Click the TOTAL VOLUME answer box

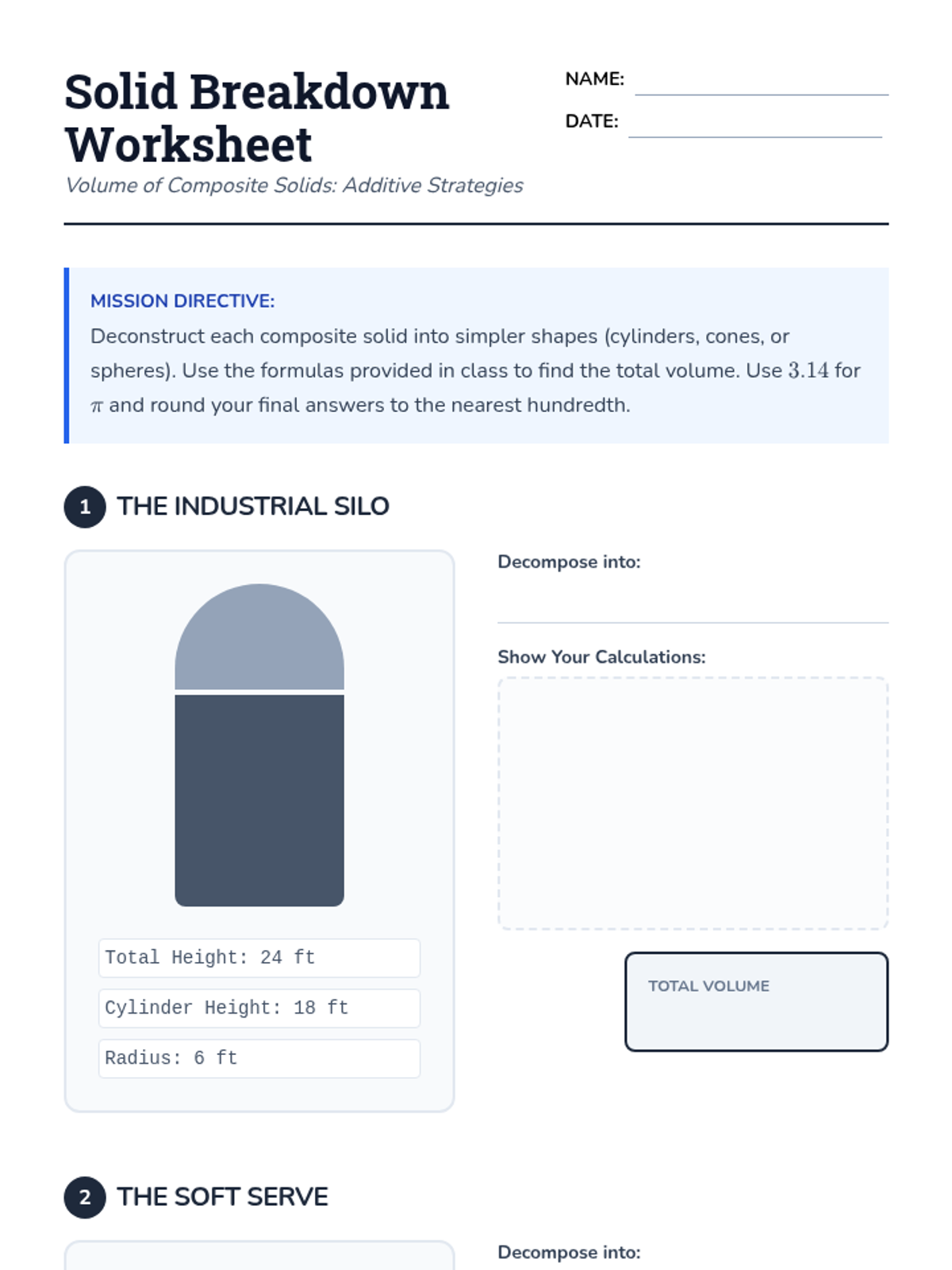(x=756, y=1002)
